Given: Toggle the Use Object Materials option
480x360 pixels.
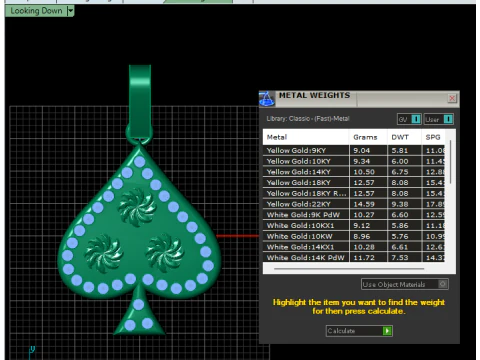Looking at the screenshot, I should (442, 284).
